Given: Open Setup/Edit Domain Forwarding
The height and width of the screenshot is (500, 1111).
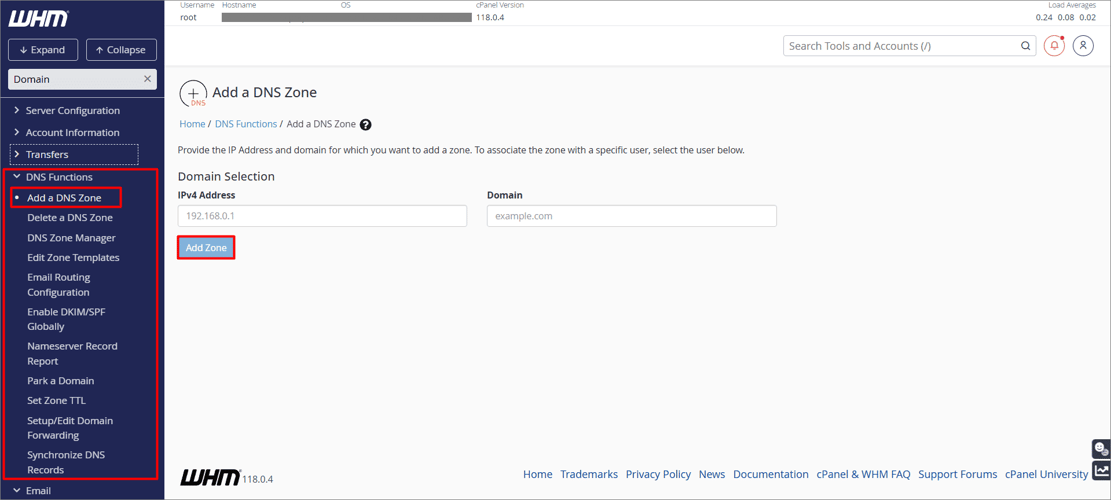Looking at the screenshot, I should tap(70, 428).
